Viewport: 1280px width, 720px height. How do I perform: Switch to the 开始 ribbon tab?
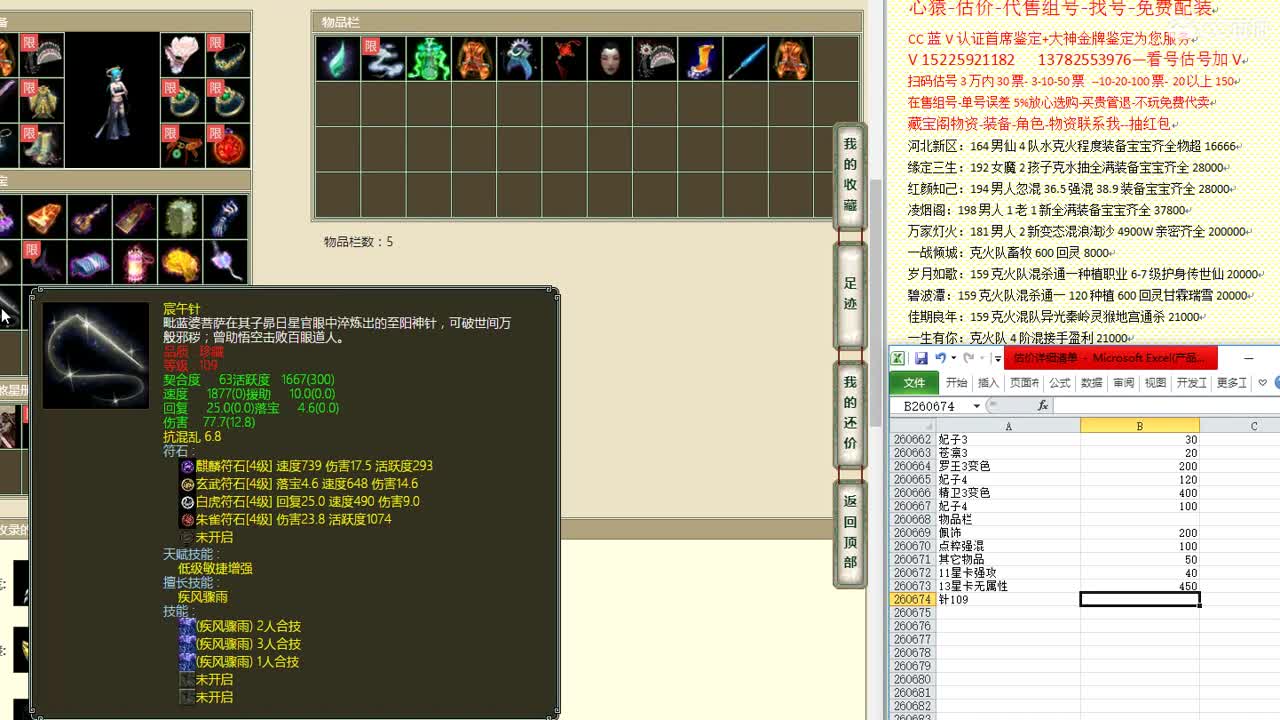pos(956,383)
